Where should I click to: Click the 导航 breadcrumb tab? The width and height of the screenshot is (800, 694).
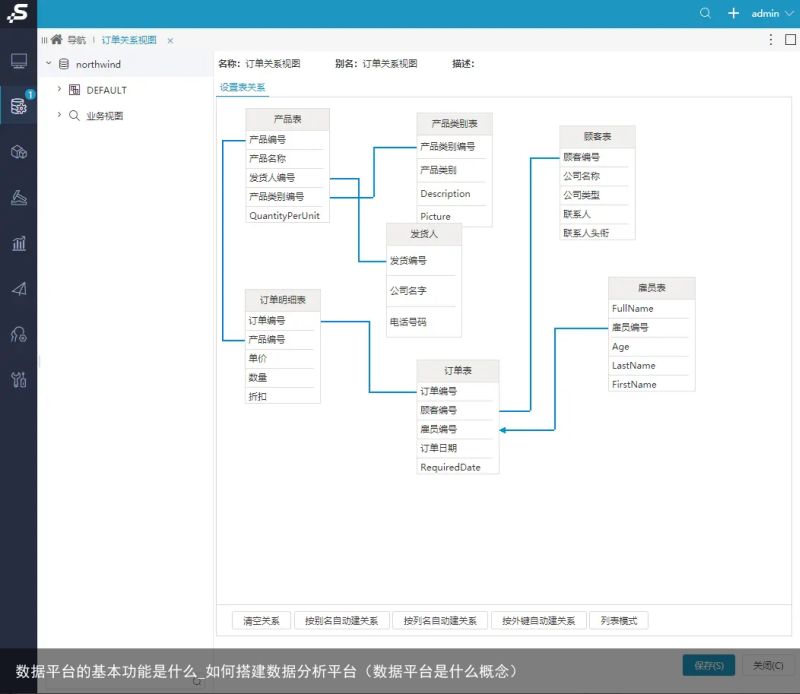click(77, 40)
